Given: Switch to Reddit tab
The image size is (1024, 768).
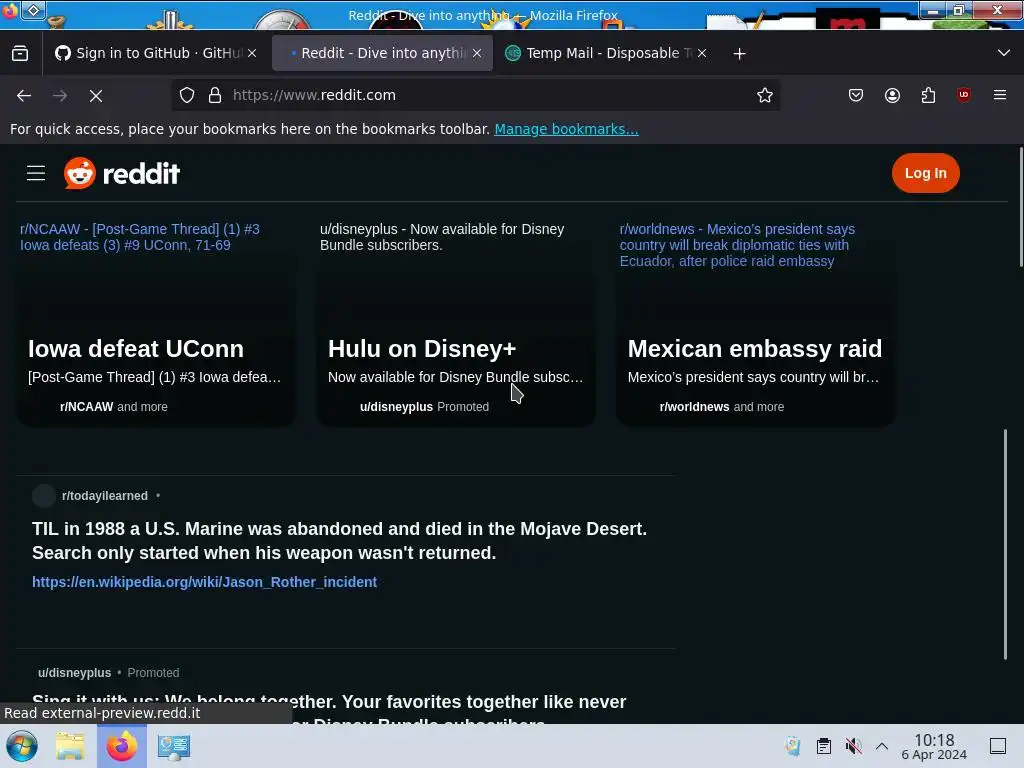Looking at the screenshot, I should click(381, 54).
